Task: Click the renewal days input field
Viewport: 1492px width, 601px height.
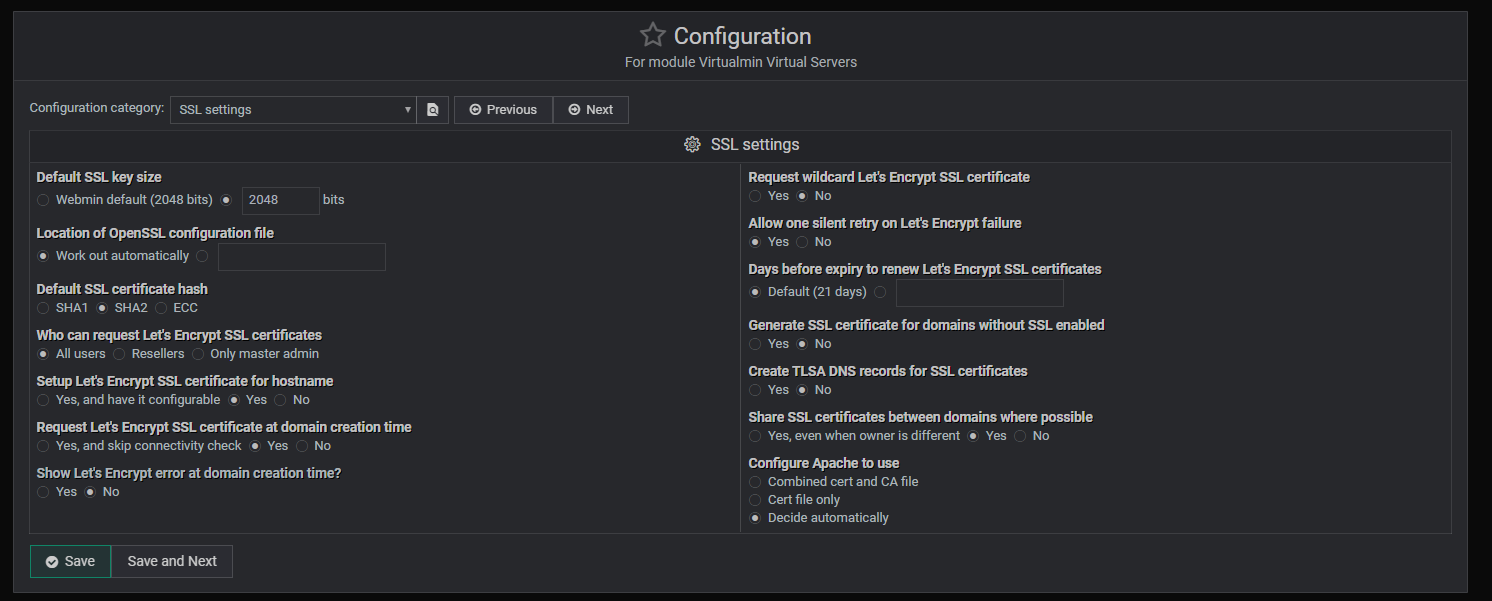Action: click(x=980, y=293)
